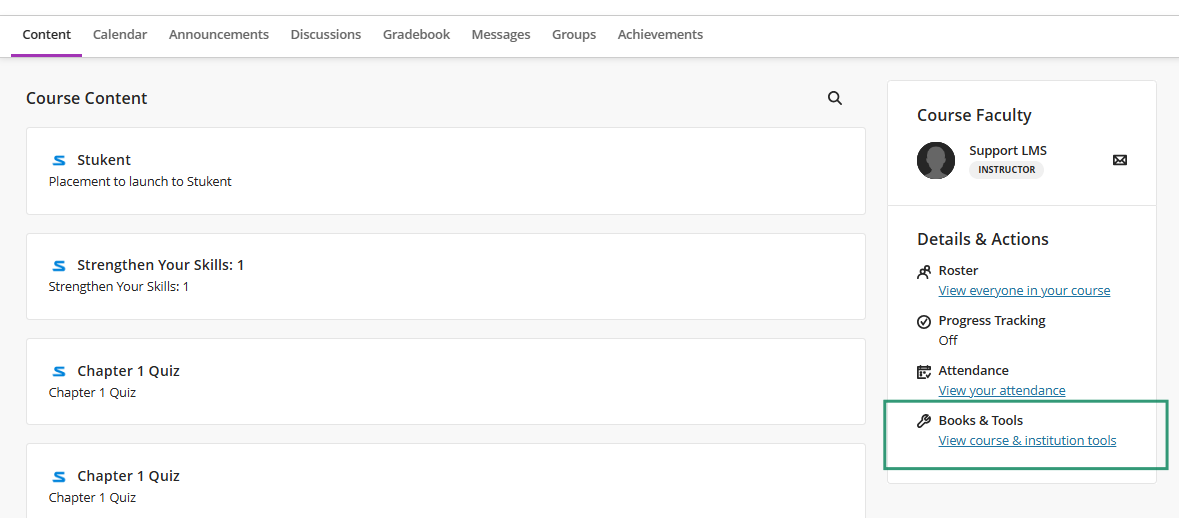Select the Messages tab
This screenshot has width=1179, height=518.
(x=501, y=35)
